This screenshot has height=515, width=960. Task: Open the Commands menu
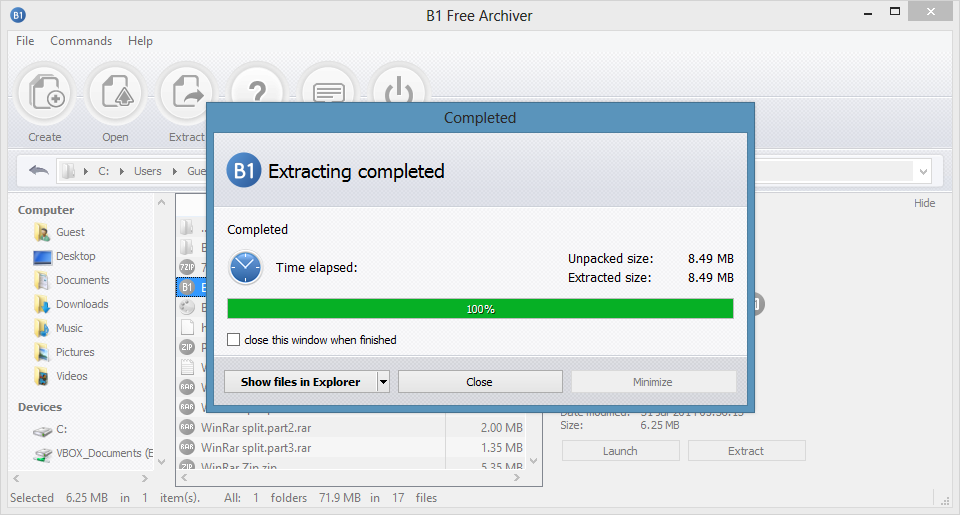point(81,41)
